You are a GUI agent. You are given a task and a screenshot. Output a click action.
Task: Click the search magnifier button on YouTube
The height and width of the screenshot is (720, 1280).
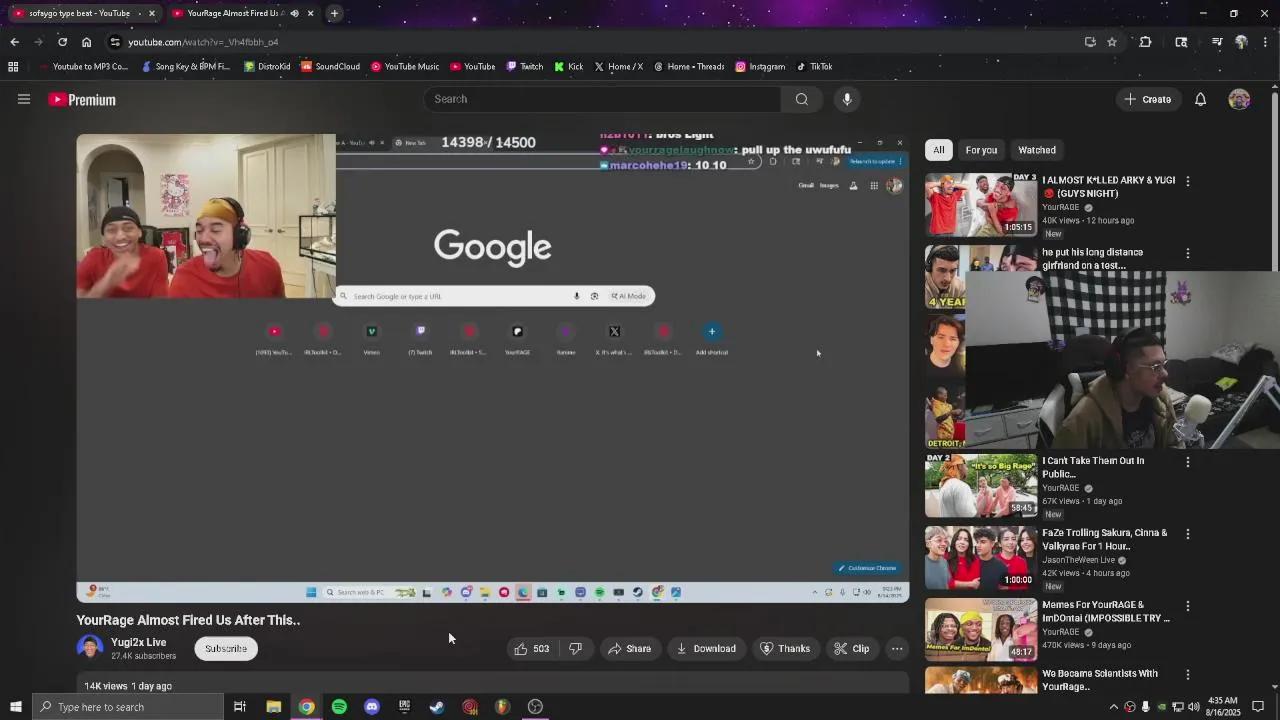click(x=801, y=99)
